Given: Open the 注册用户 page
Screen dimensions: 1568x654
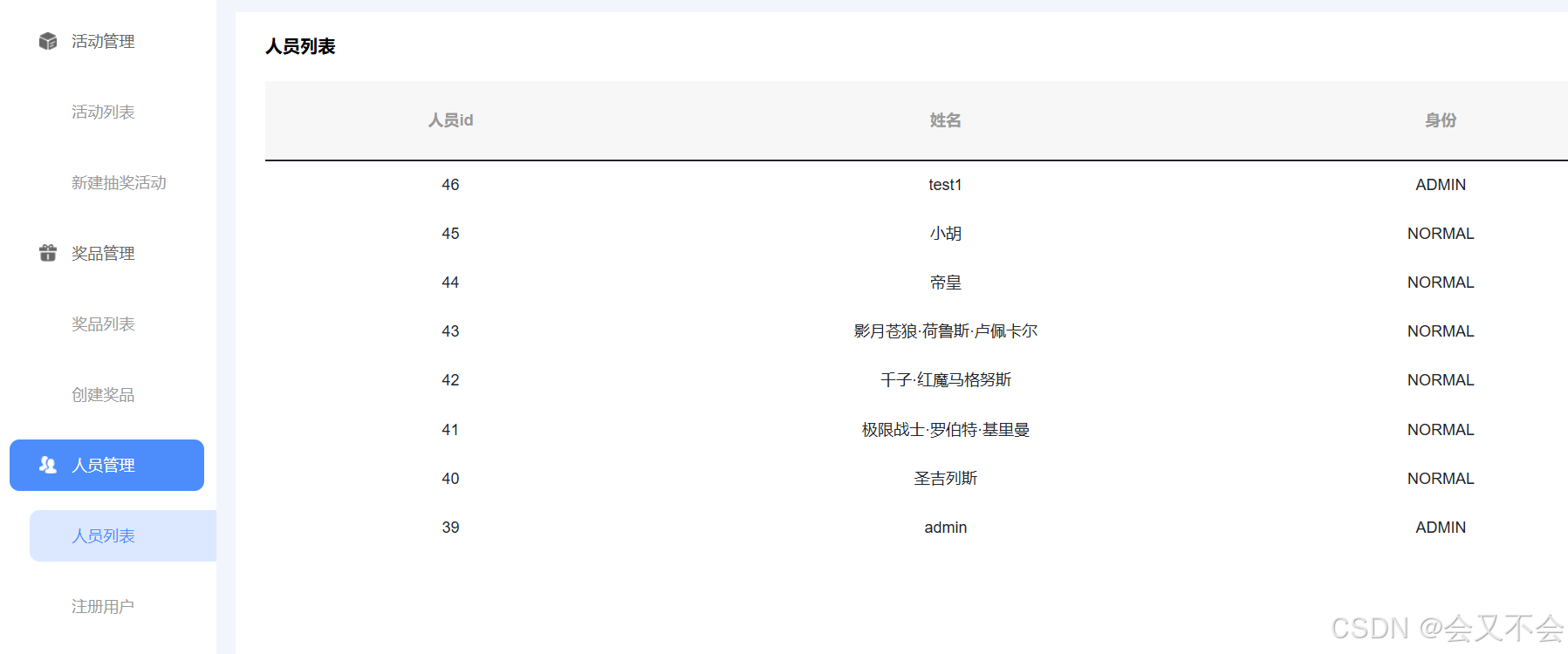Looking at the screenshot, I should click(x=103, y=606).
